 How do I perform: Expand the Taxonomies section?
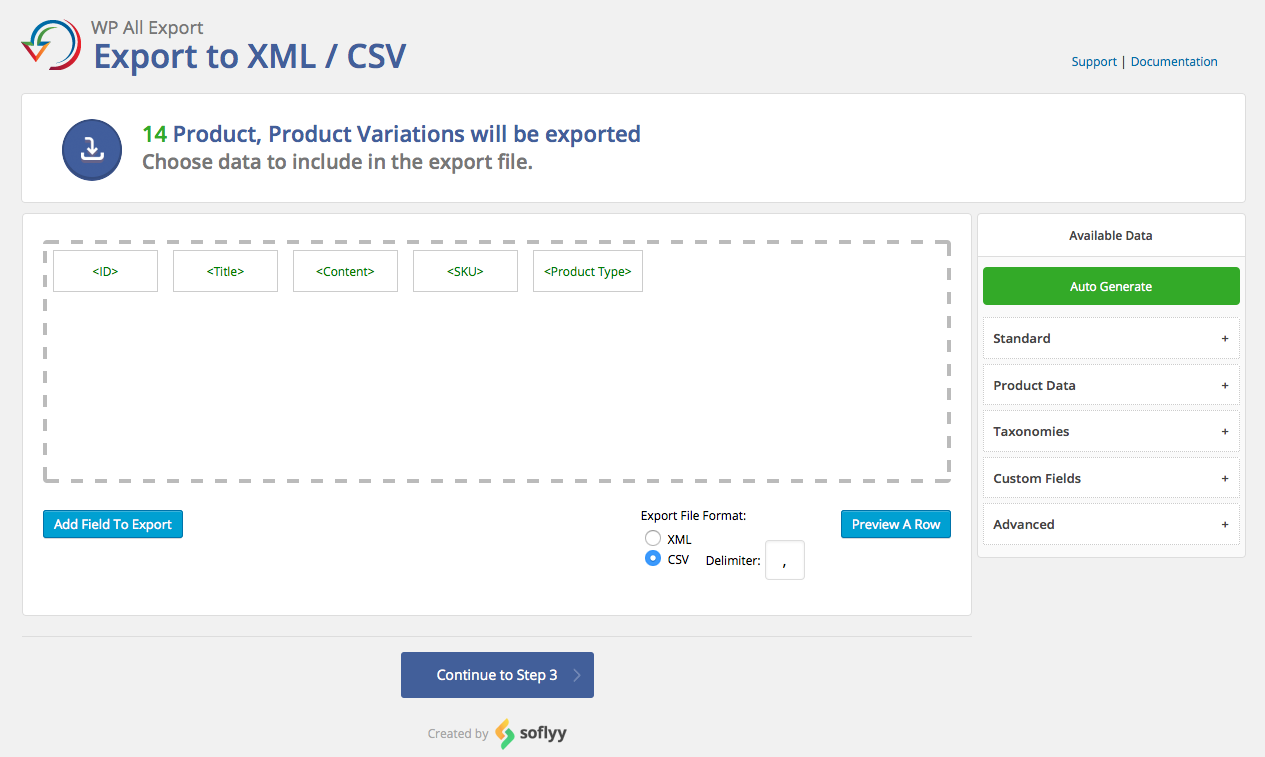1110,431
